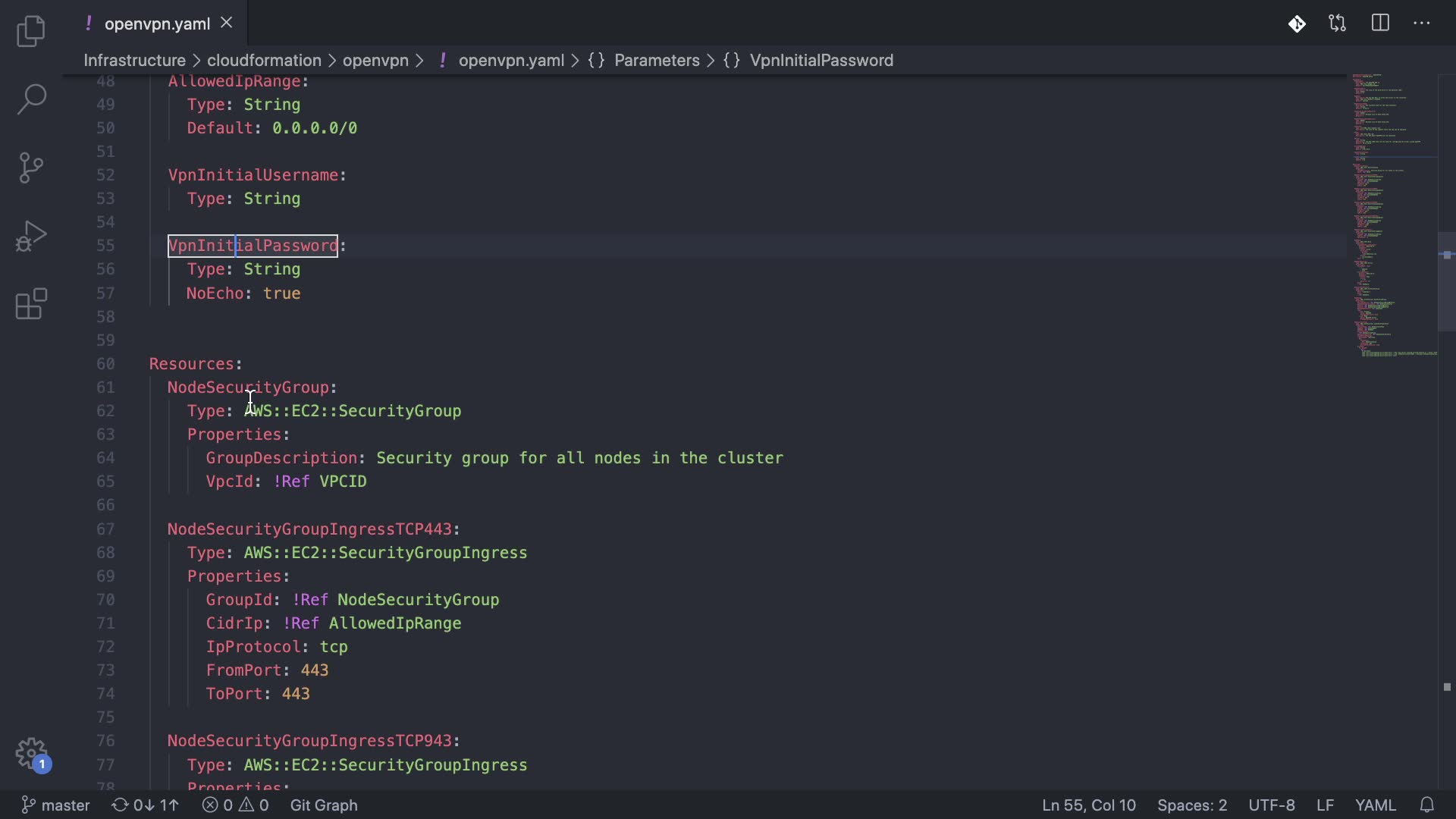The height and width of the screenshot is (819, 1456).
Task: Select the openvpn.yaml editor tab
Action: (x=157, y=24)
